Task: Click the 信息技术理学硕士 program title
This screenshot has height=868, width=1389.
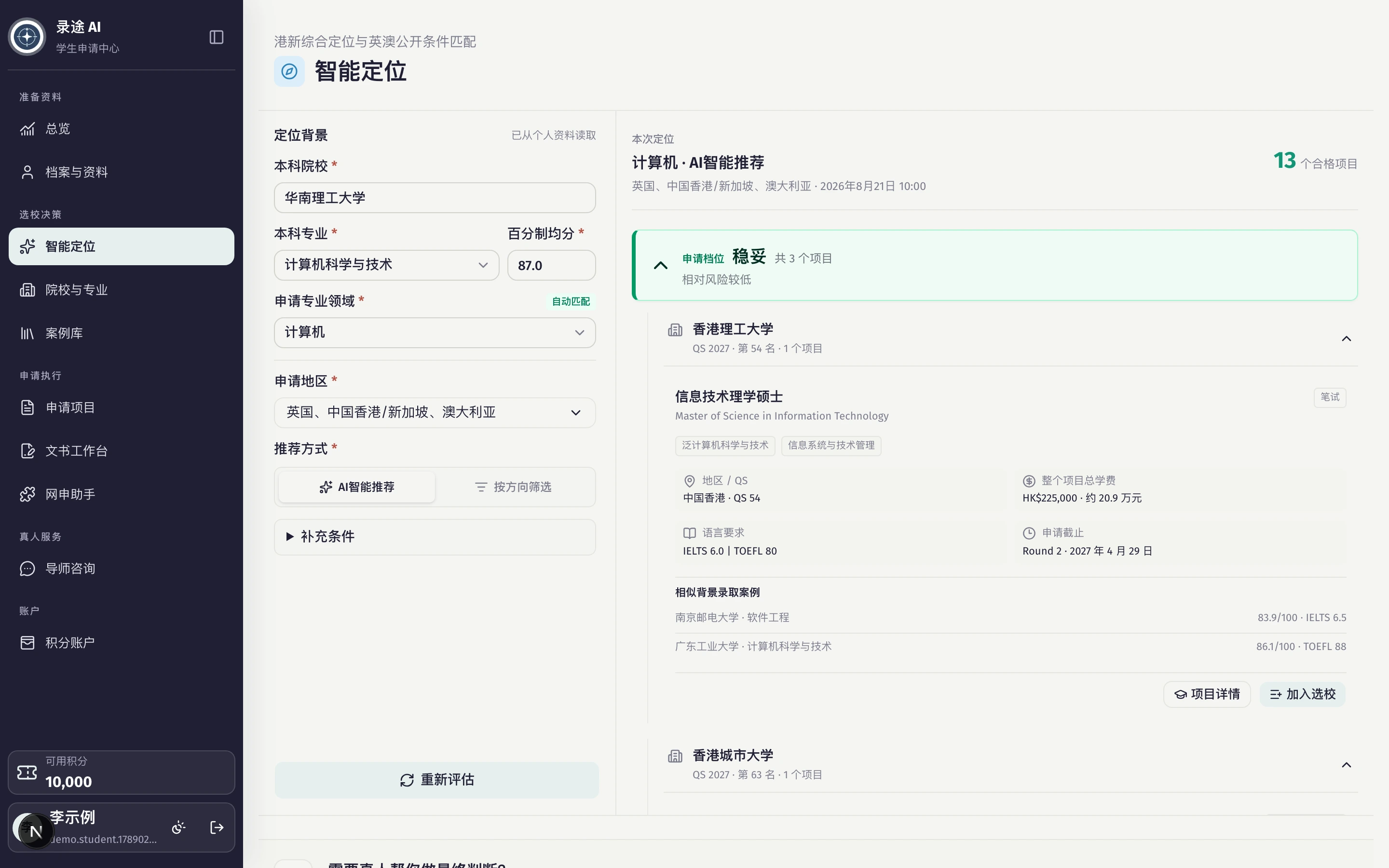Action: point(729,397)
